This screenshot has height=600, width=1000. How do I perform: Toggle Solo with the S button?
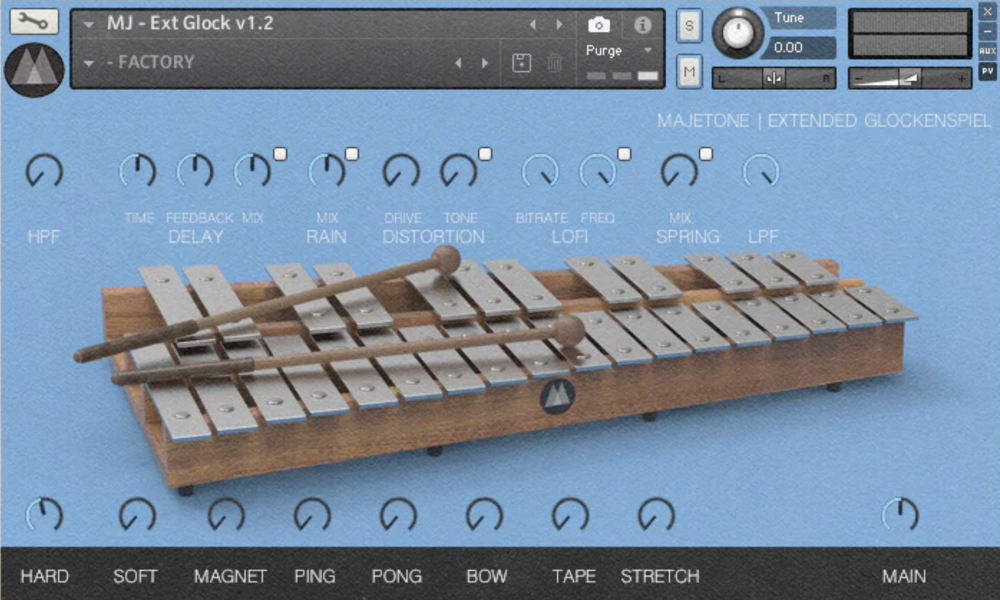point(689,26)
